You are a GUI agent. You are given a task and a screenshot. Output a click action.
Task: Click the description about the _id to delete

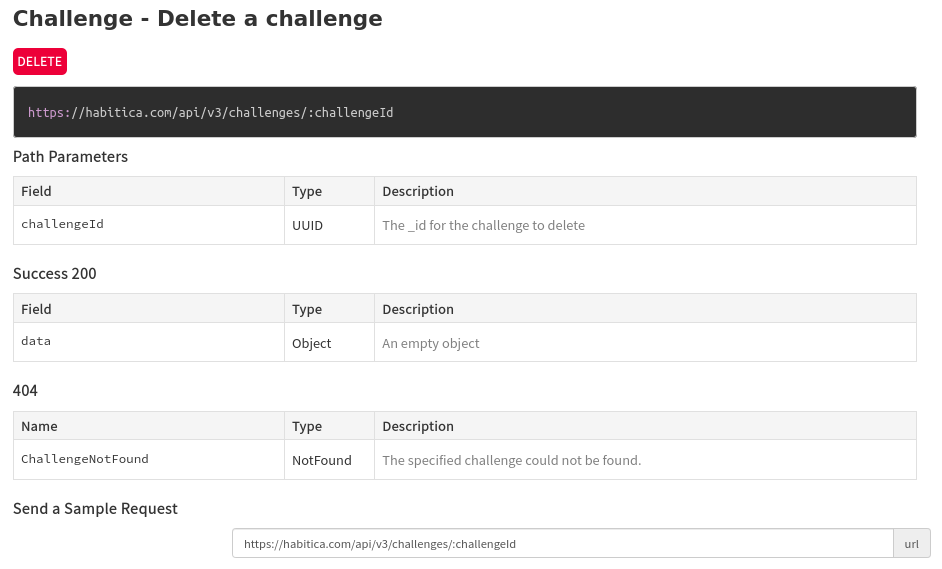(x=483, y=225)
